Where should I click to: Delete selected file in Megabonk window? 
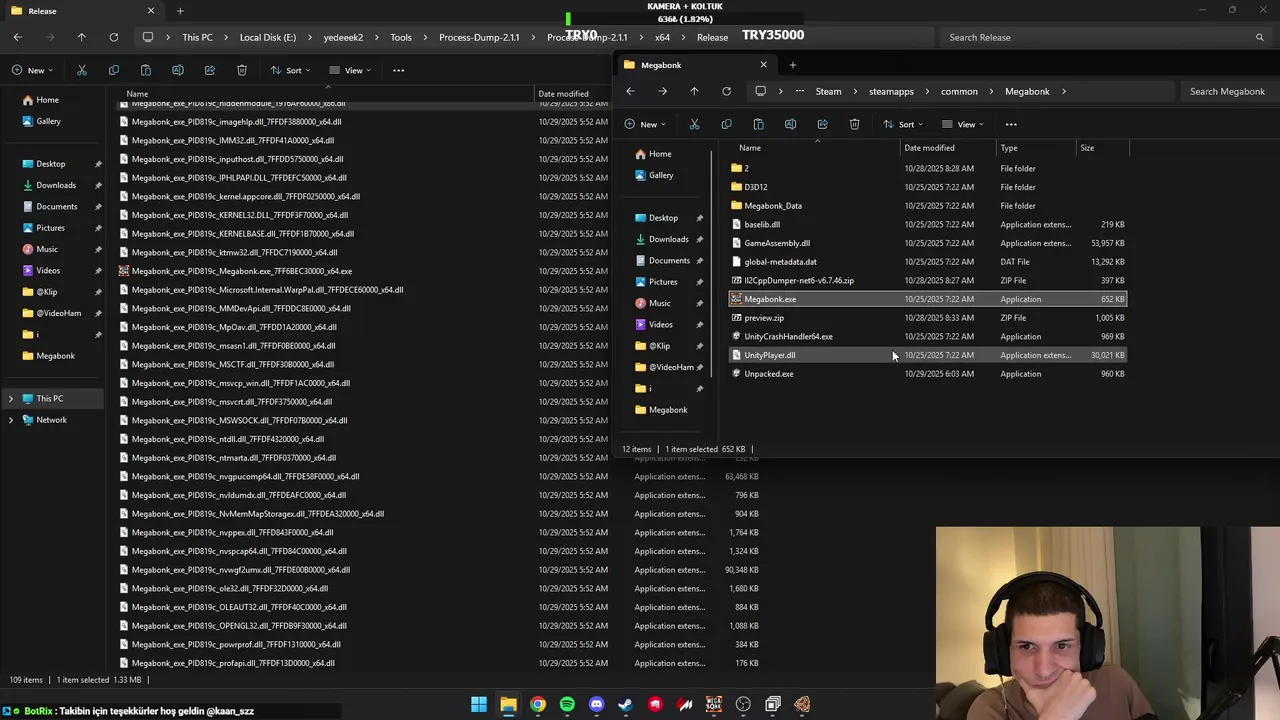pos(854,124)
